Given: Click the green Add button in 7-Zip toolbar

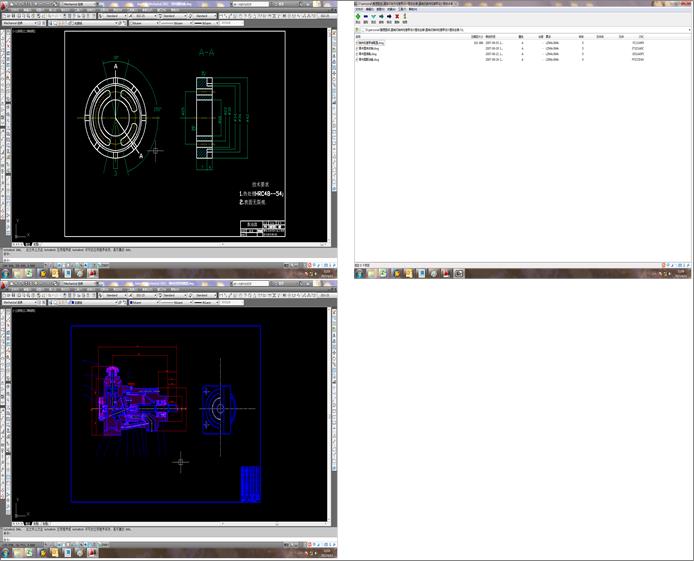Looking at the screenshot, I should pos(359,17).
